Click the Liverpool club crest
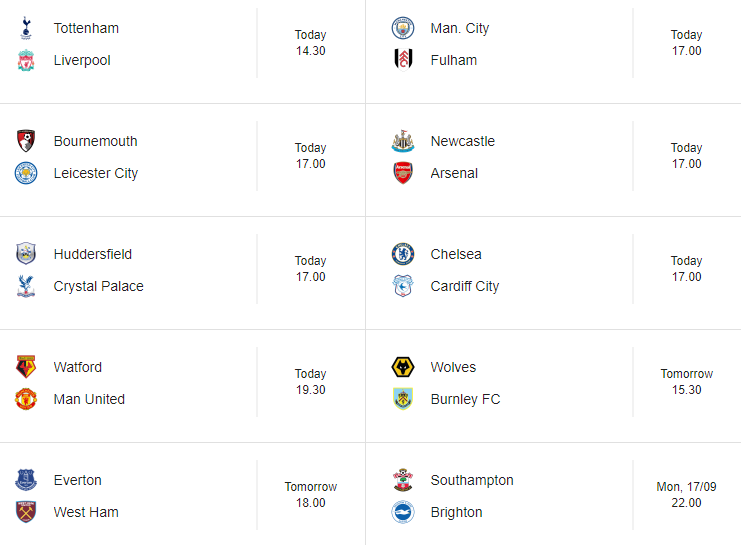The height and width of the screenshot is (545, 741). (26, 60)
